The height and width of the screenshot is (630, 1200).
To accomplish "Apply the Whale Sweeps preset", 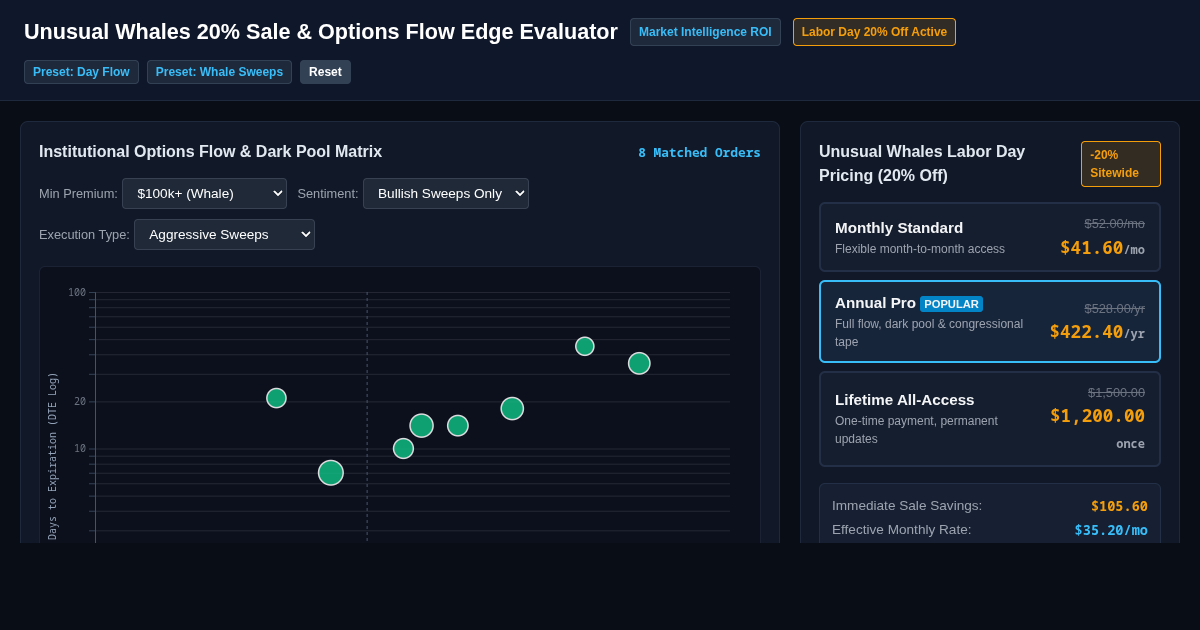I will point(219,72).
